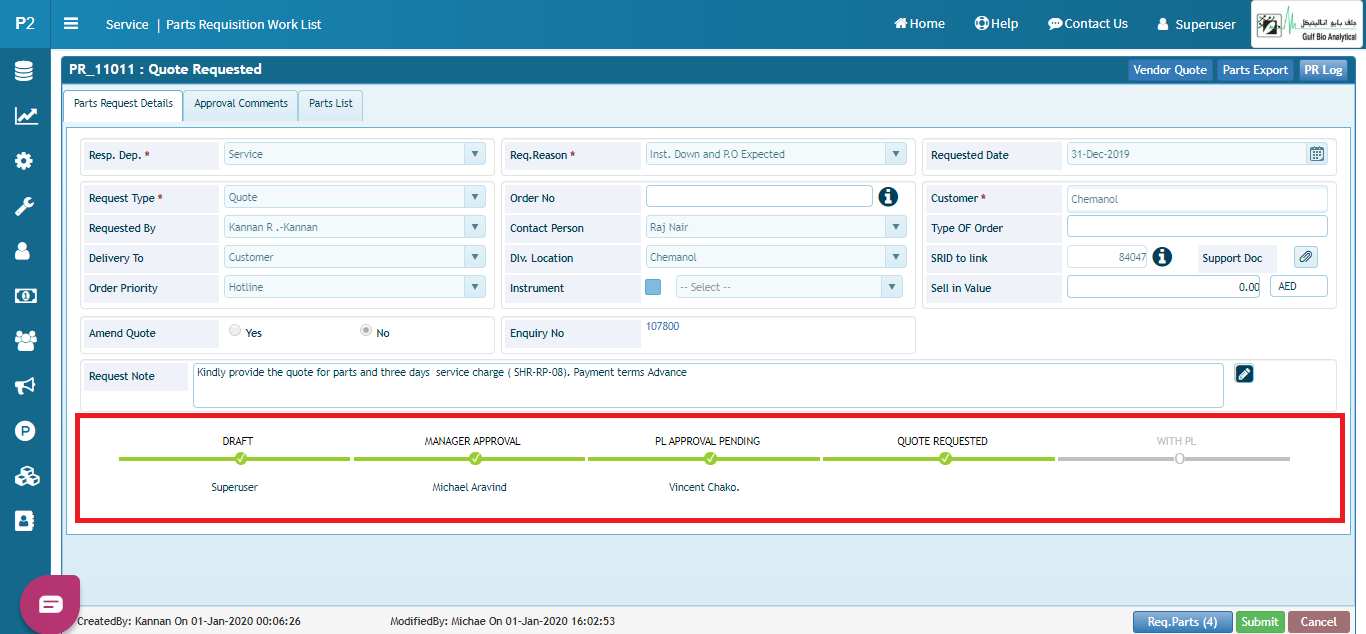1366x634 pixels.
Task: Click the SRID to link field
Action: (x=1107, y=257)
